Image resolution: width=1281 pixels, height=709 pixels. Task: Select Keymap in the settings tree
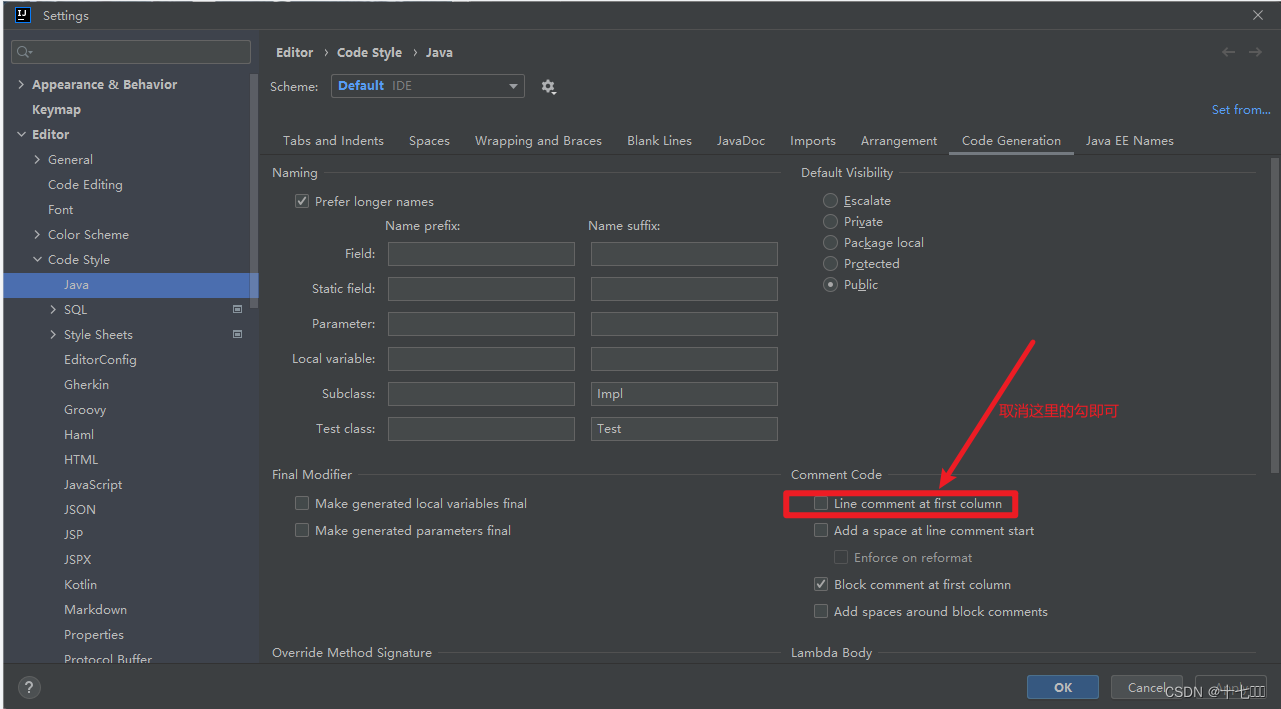pos(56,109)
